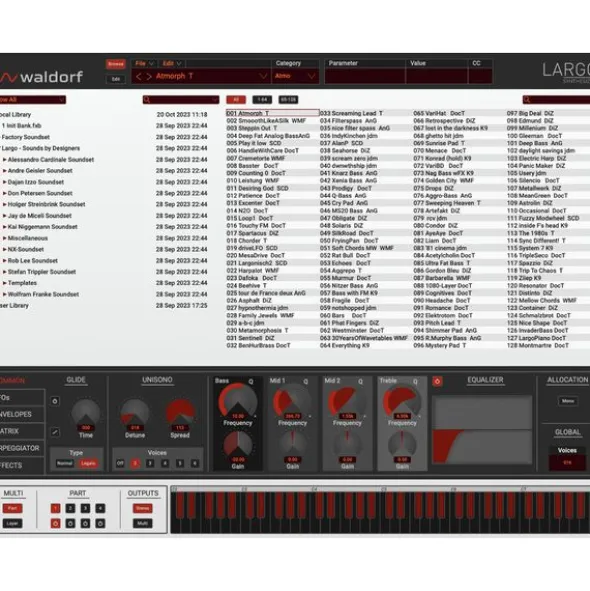The image size is (590, 591).
Task: Toggle power icon under Part 4
Action: coord(100,524)
